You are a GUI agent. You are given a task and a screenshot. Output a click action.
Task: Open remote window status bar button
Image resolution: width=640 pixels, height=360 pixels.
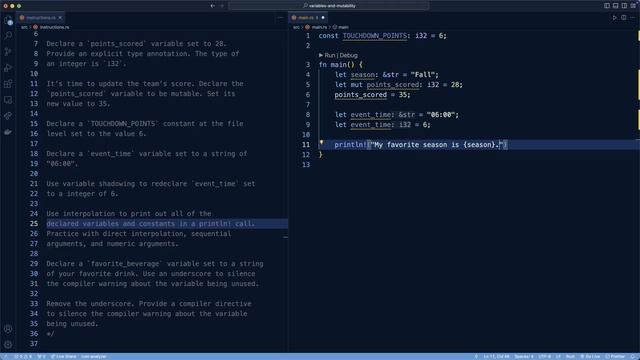pos(4,356)
